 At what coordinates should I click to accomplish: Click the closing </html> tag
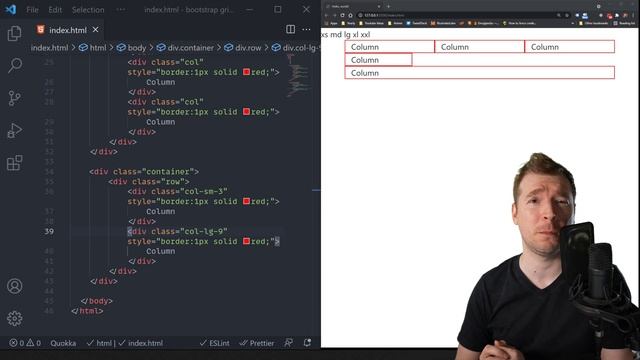87,311
